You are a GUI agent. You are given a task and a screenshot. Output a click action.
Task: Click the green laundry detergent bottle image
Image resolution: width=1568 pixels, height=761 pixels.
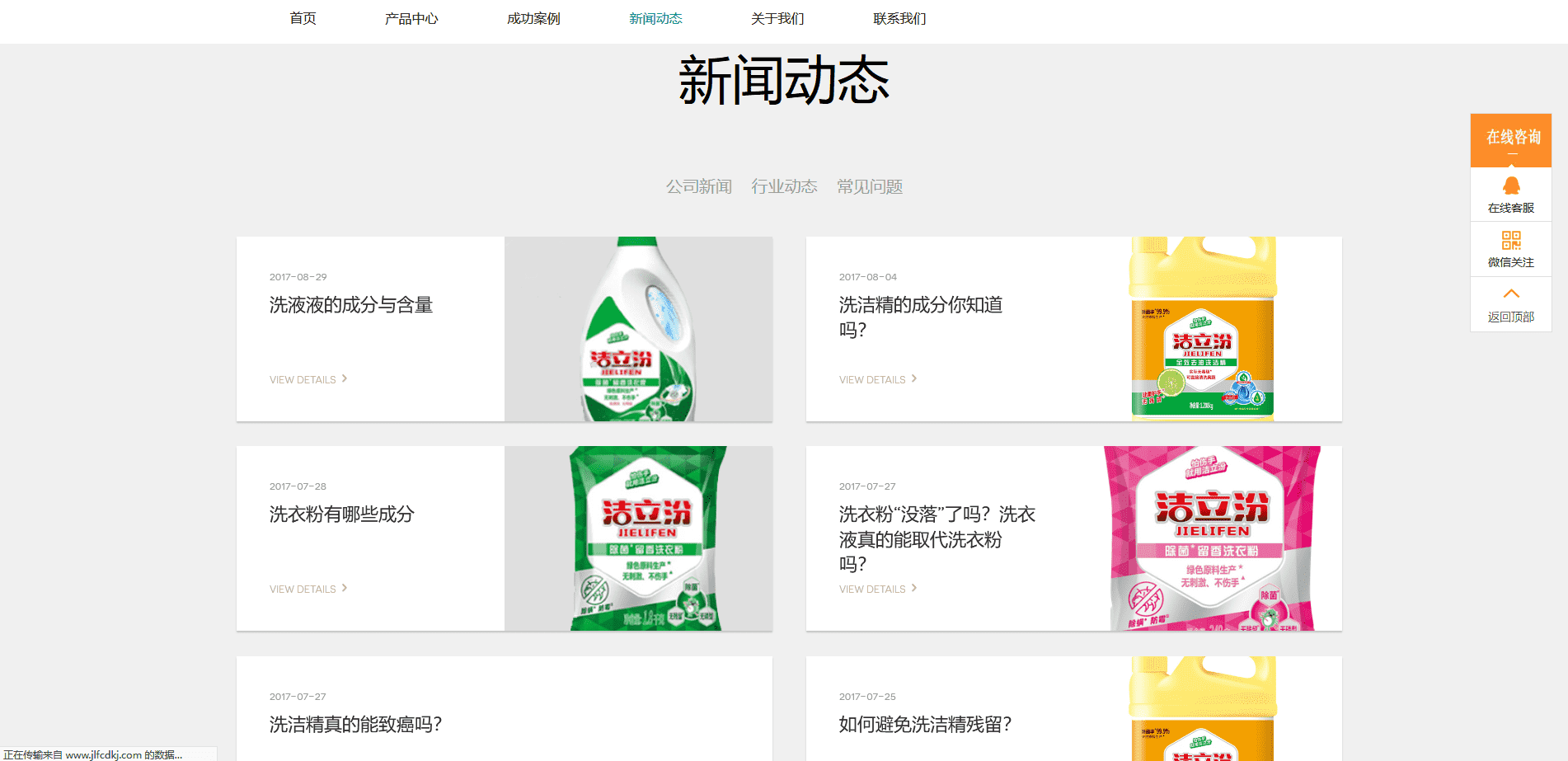[x=638, y=330]
